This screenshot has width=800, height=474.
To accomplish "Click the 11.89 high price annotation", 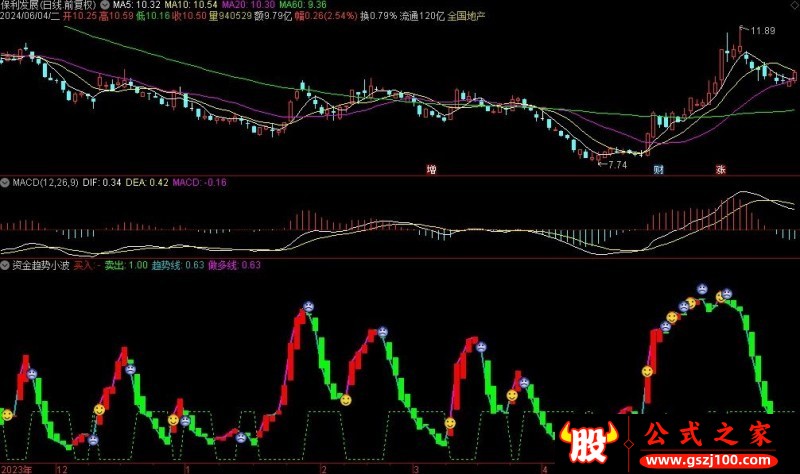I will [764, 31].
